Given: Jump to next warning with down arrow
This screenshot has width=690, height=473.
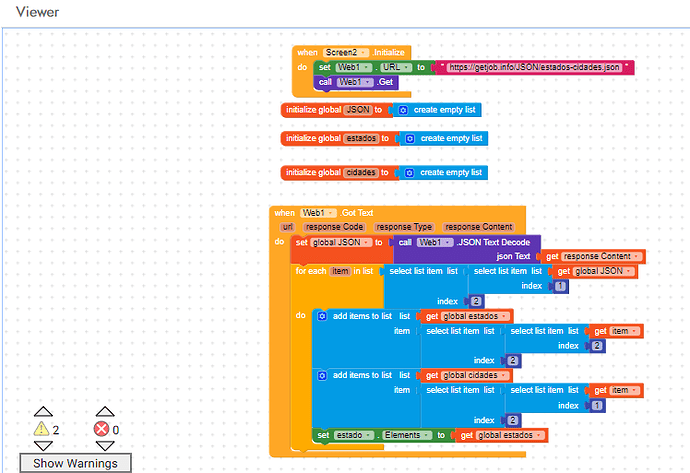Looking at the screenshot, I should tap(43, 446).
